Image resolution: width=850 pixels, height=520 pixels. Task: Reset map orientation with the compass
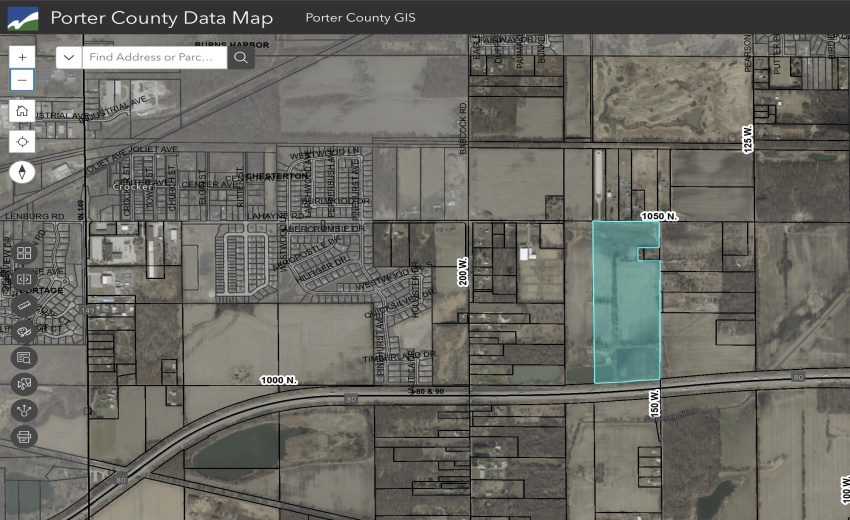(22, 172)
